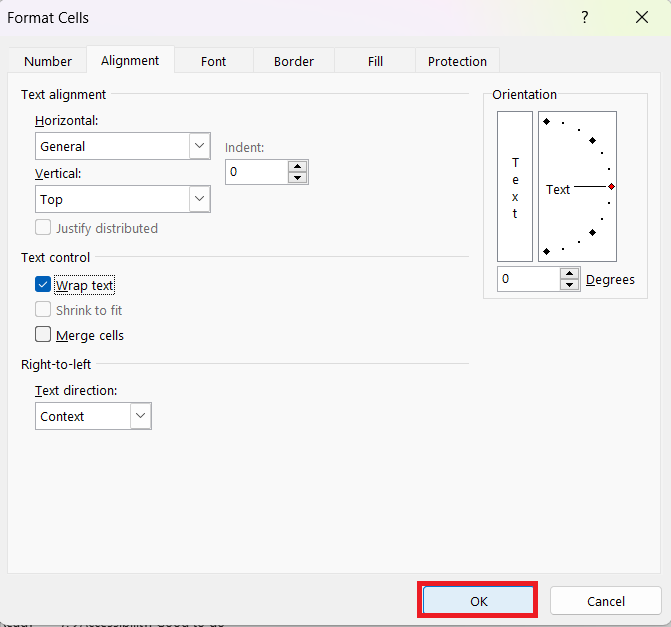This screenshot has width=671, height=627.
Task: Select the vertical Text orientation box
Action: (515, 187)
